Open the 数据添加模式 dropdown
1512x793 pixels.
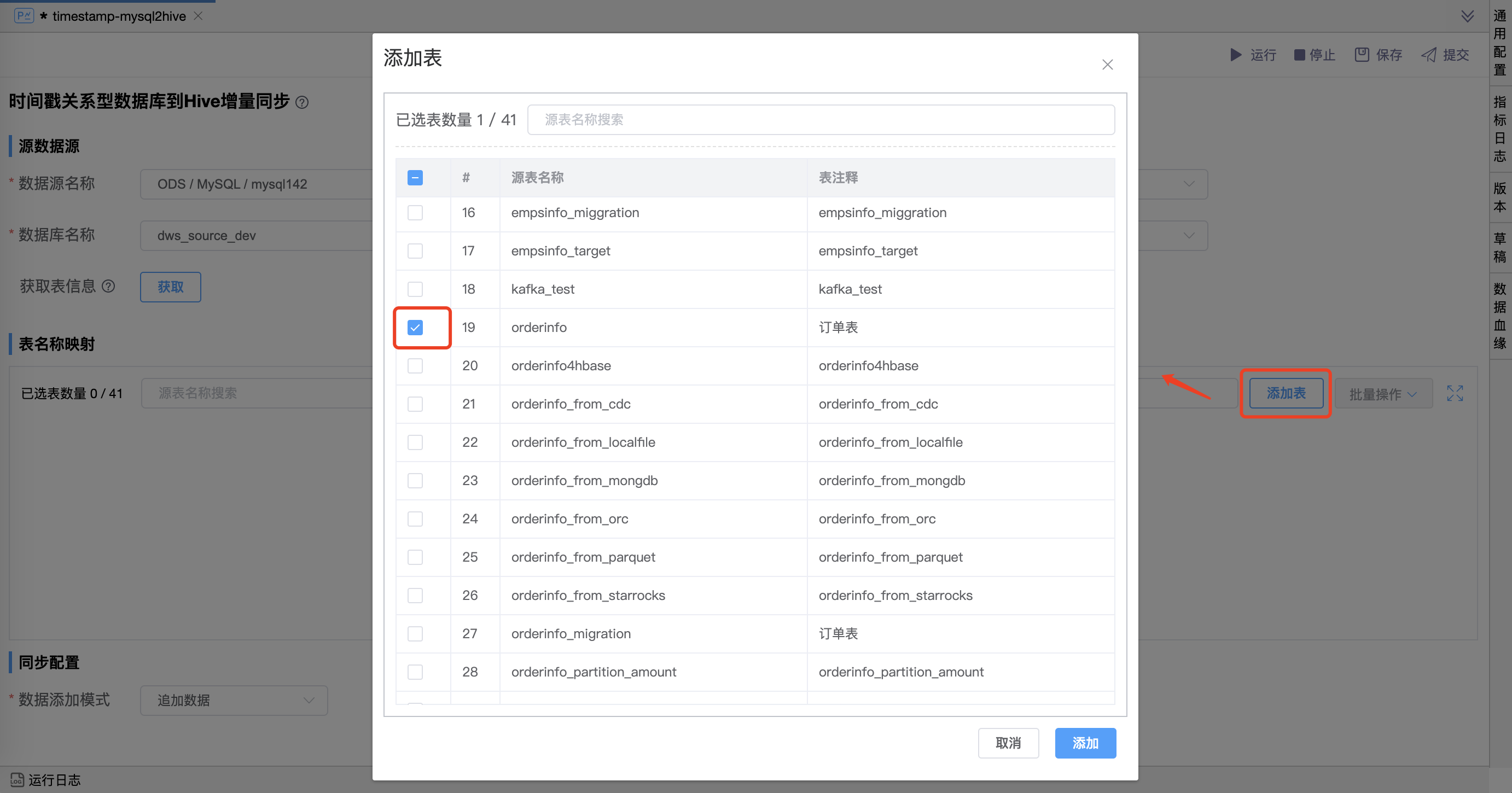tap(234, 700)
